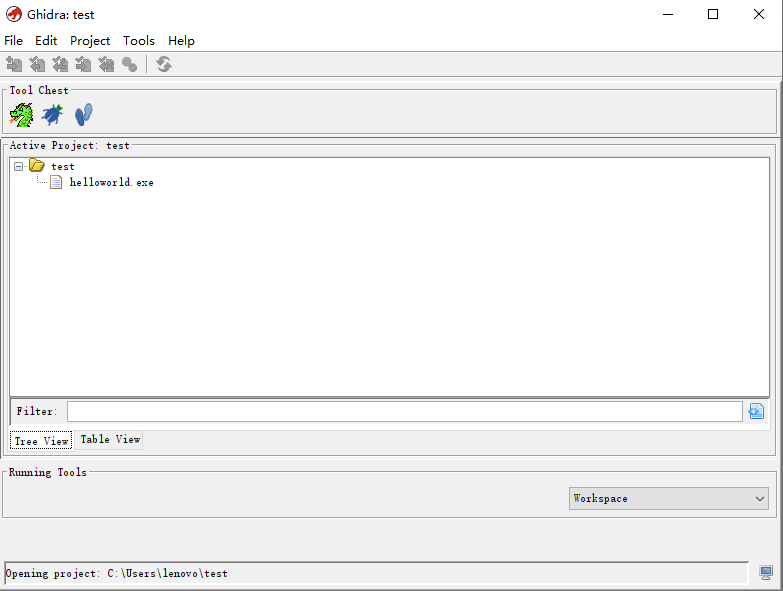This screenshot has height=591, width=783.
Task: Minimize the Ghidra window
Action: tap(668, 14)
